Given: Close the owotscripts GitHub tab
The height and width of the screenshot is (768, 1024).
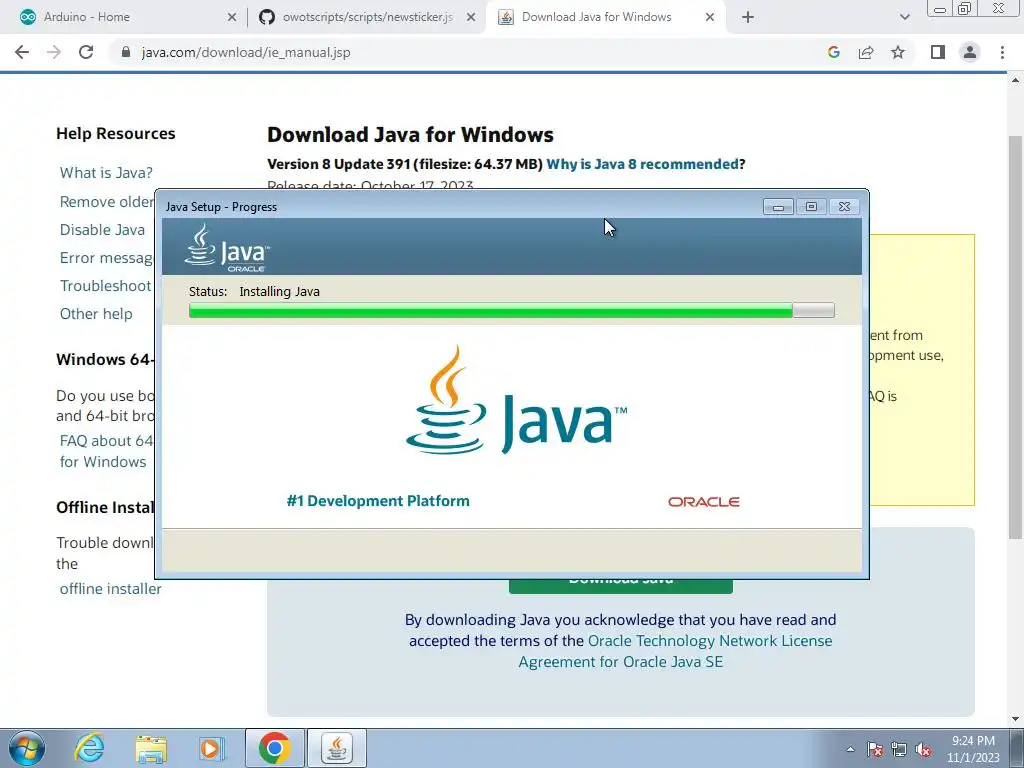Looking at the screenshot, I should pyautogui.click(x=471, y=18).
